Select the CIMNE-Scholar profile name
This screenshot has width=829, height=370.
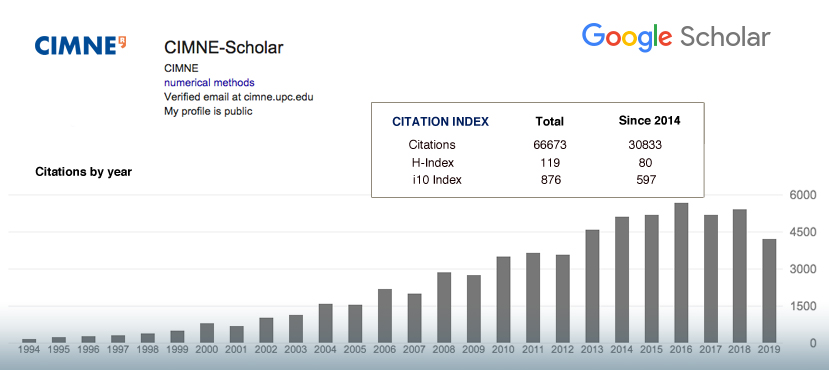[224, 48]
